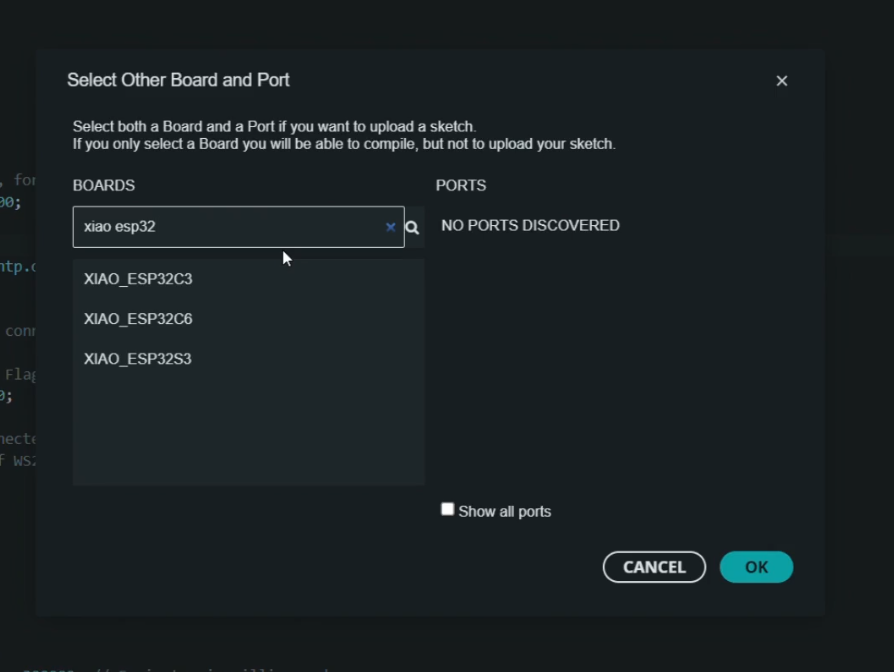Confirm selection with the OK button
894x672 pixels.
point(756,567)
